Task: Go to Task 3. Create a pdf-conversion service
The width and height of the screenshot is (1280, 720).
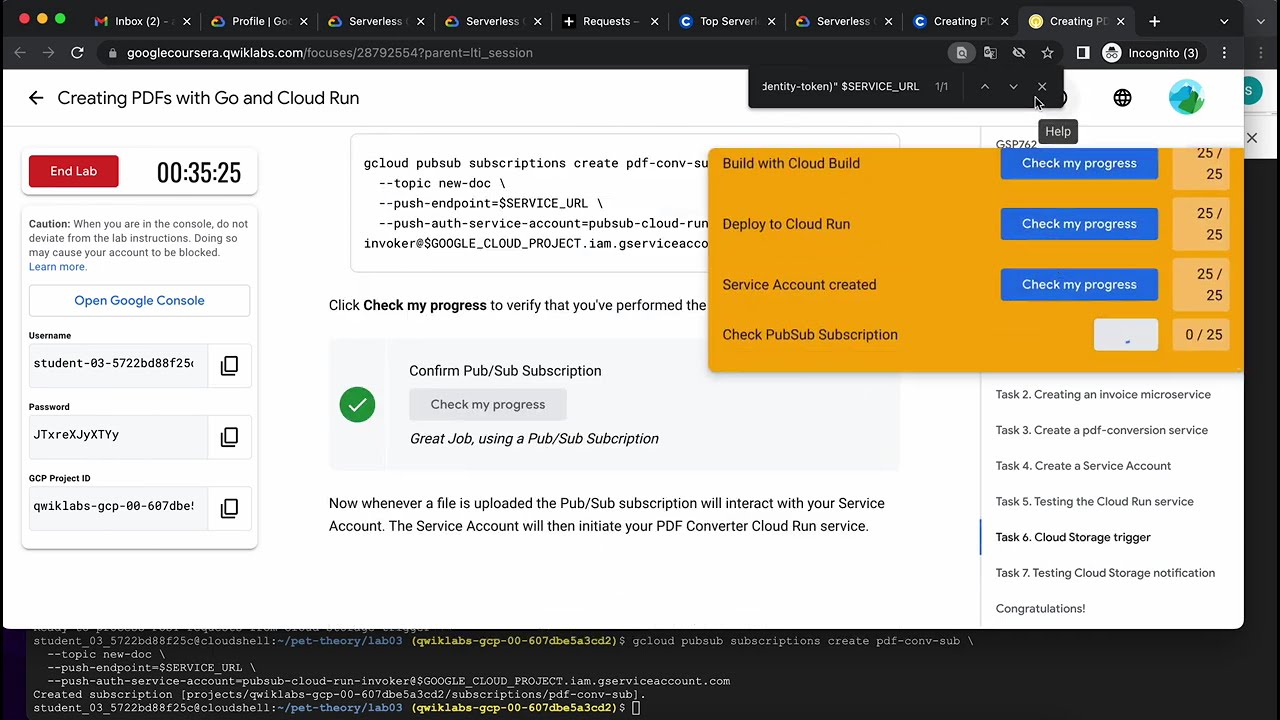Action: 1102,430
